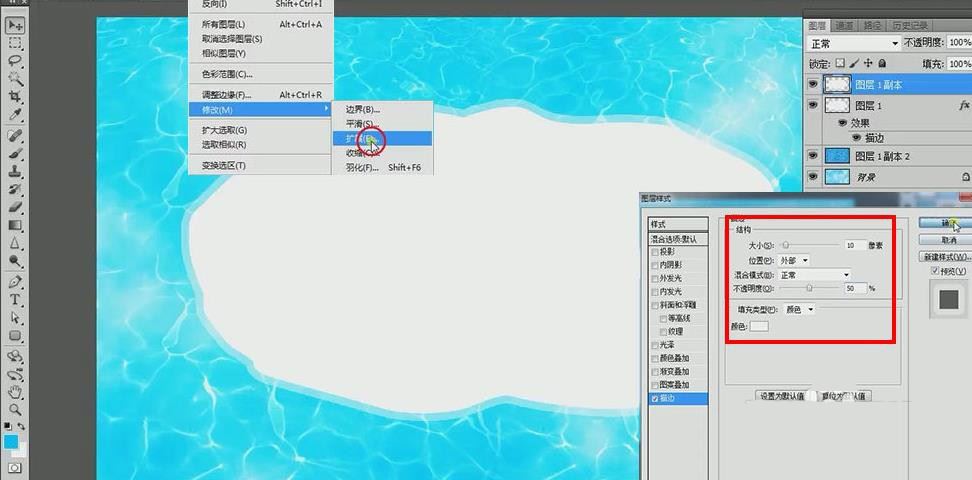Screen dimensions: 972x480
Task: Uncheck the 描边 stroke checkbox
Action: (655, 399)
